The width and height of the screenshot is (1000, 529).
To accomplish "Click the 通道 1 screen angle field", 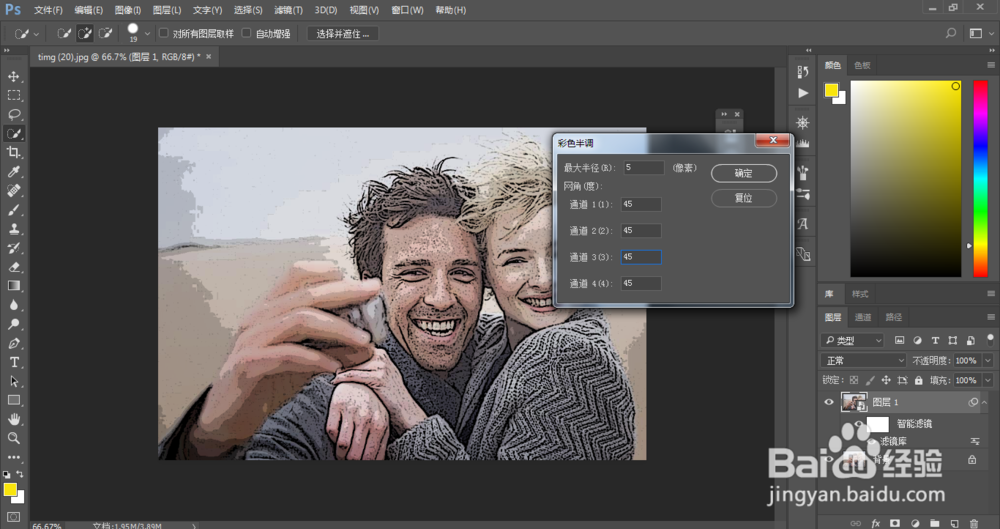I will coord(641,204).
